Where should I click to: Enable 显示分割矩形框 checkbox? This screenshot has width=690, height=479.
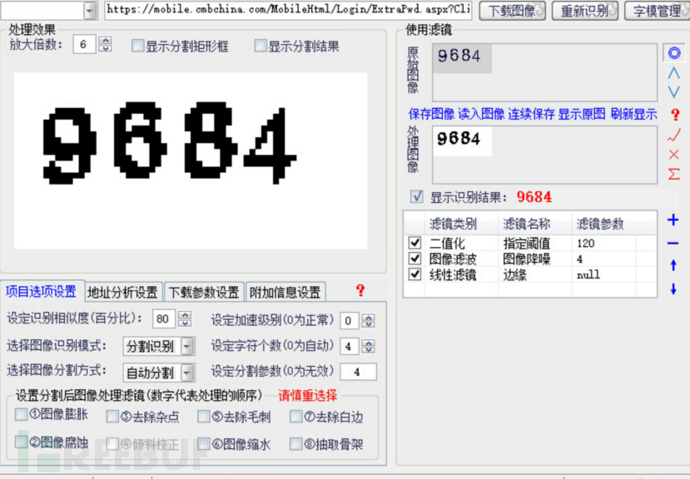click(137, 46)
